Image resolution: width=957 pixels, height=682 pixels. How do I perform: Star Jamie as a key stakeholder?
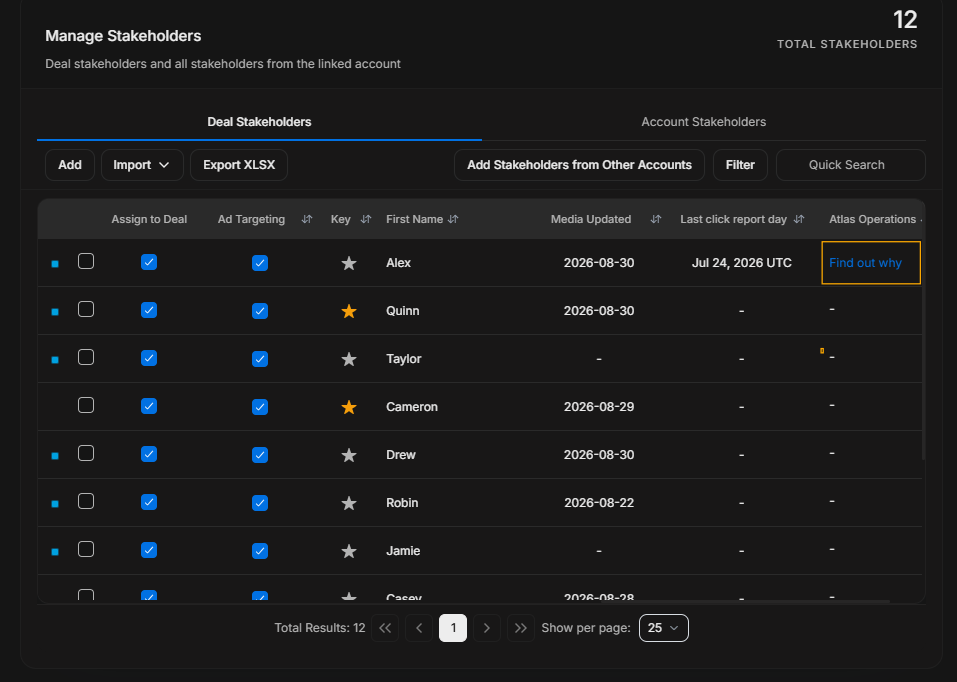pos(348,551)
